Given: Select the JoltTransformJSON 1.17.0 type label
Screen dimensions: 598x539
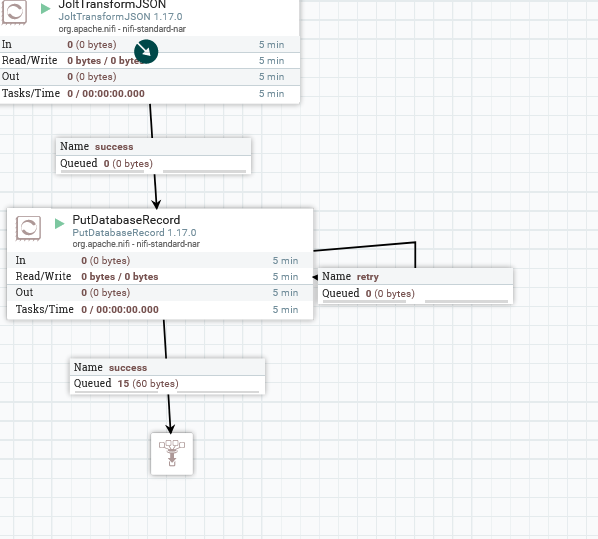Looking at the screenshot, I should click(120, 17).
